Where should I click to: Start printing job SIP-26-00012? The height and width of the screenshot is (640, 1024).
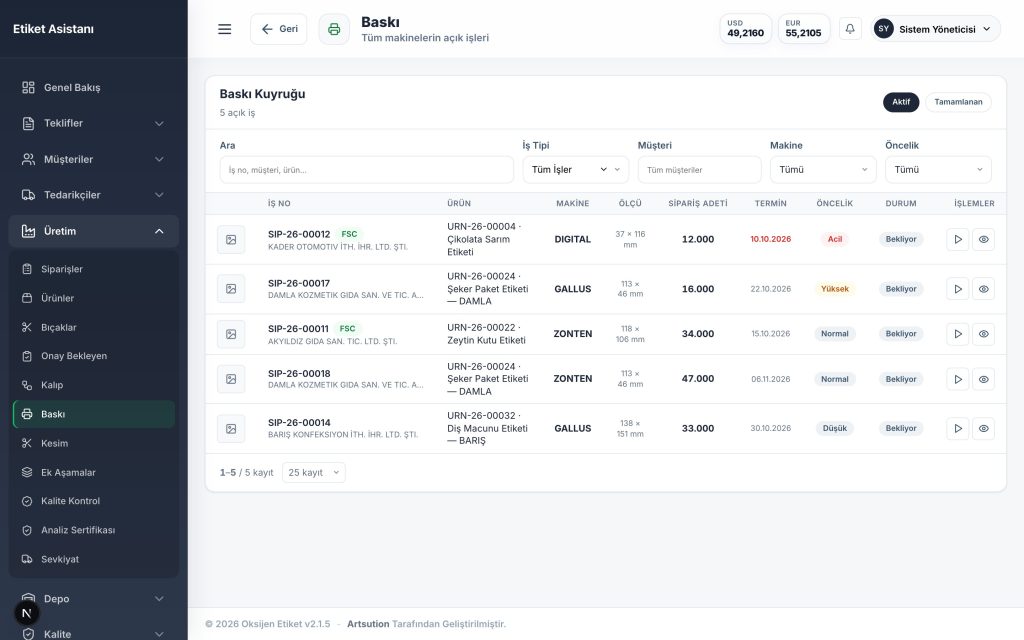957,240
